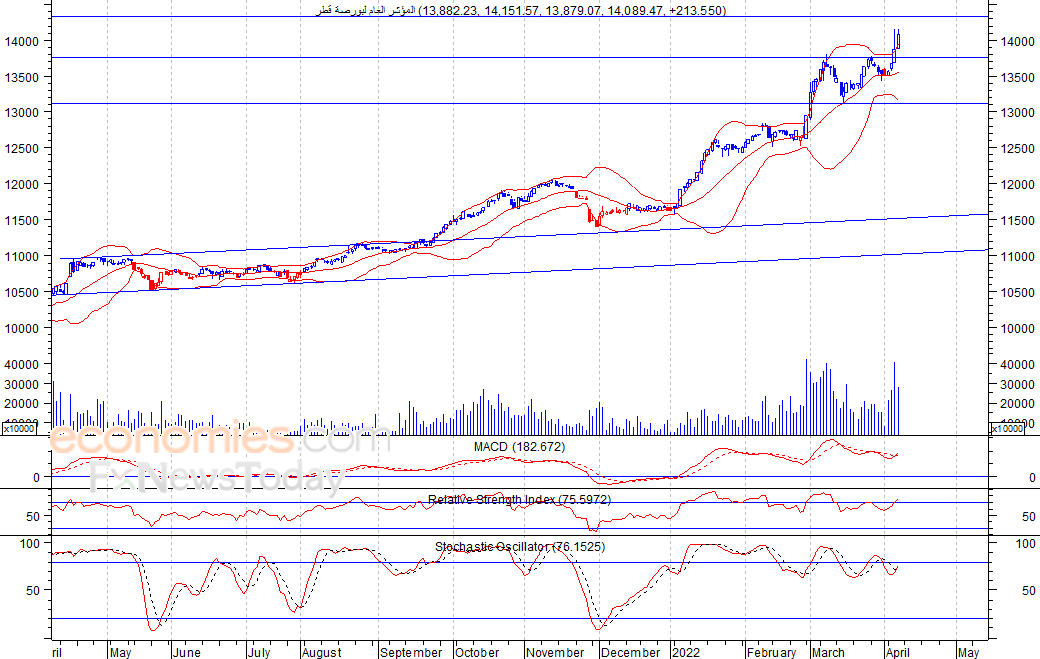Click the 20000 volume label on right axis
The height and width of the screenshot is (659, 1040).
tap(1017, 403)
